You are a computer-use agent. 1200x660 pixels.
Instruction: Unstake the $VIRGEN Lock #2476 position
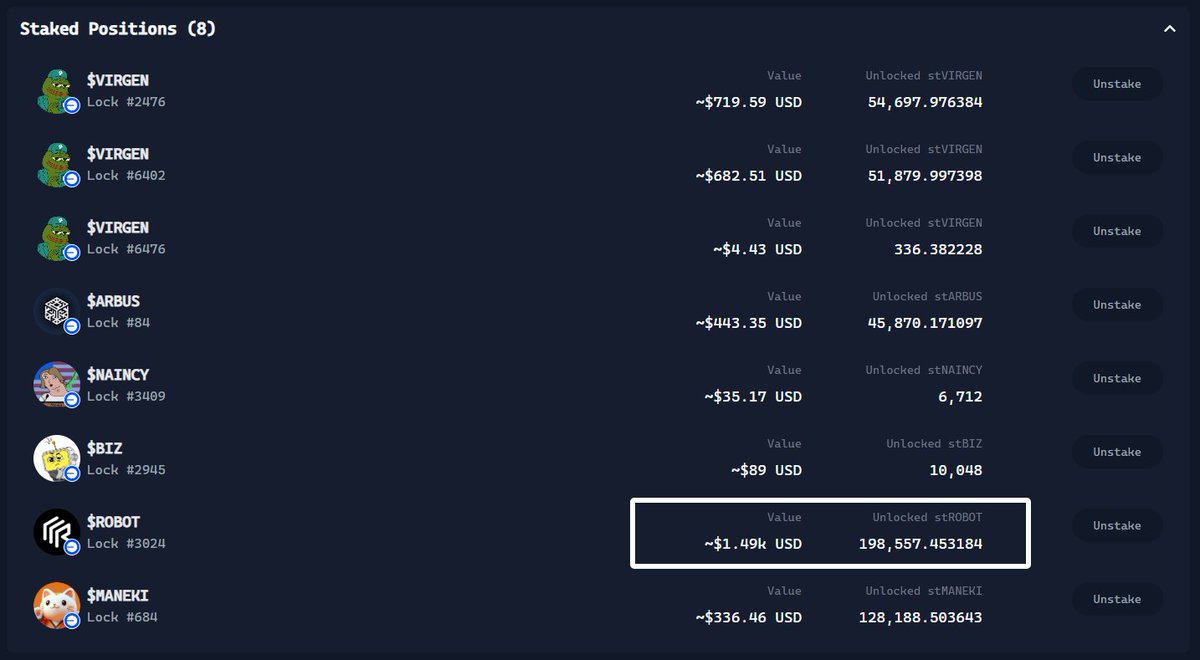click(1117, 84)
